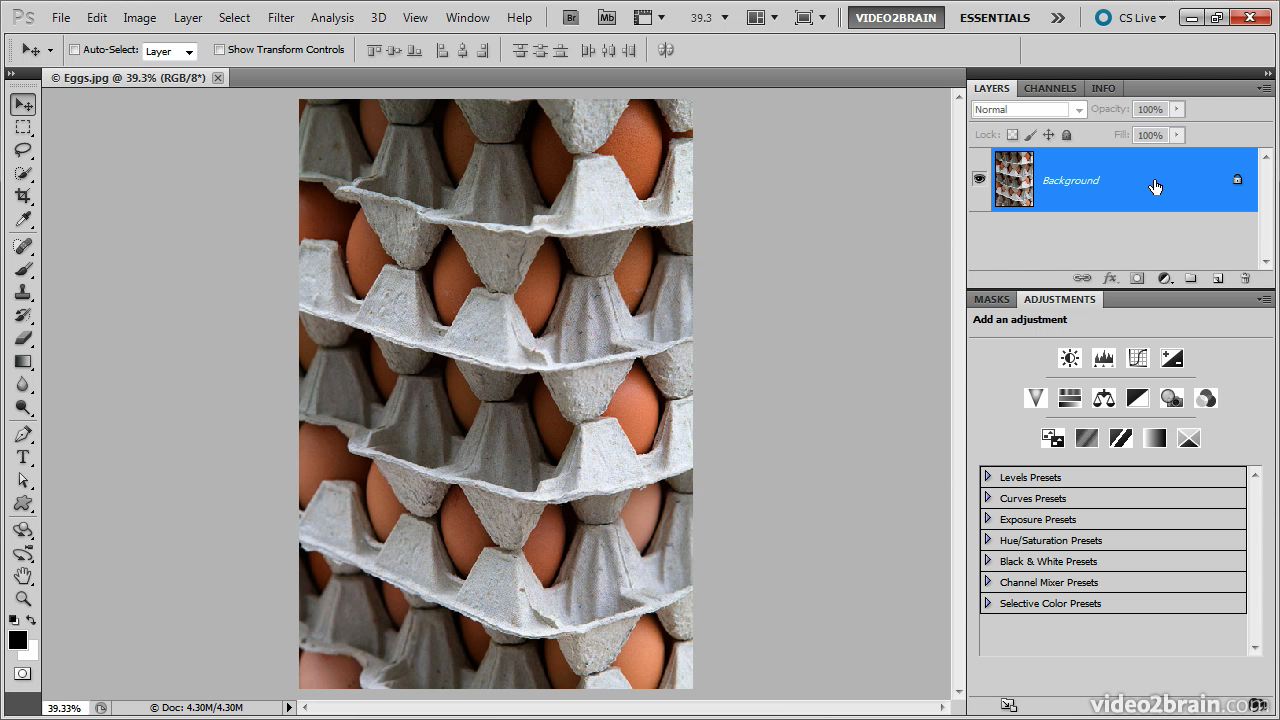This screenshot has width=1280, height=720.
Task: Select the Crop tool
Action: click(23, 196)
